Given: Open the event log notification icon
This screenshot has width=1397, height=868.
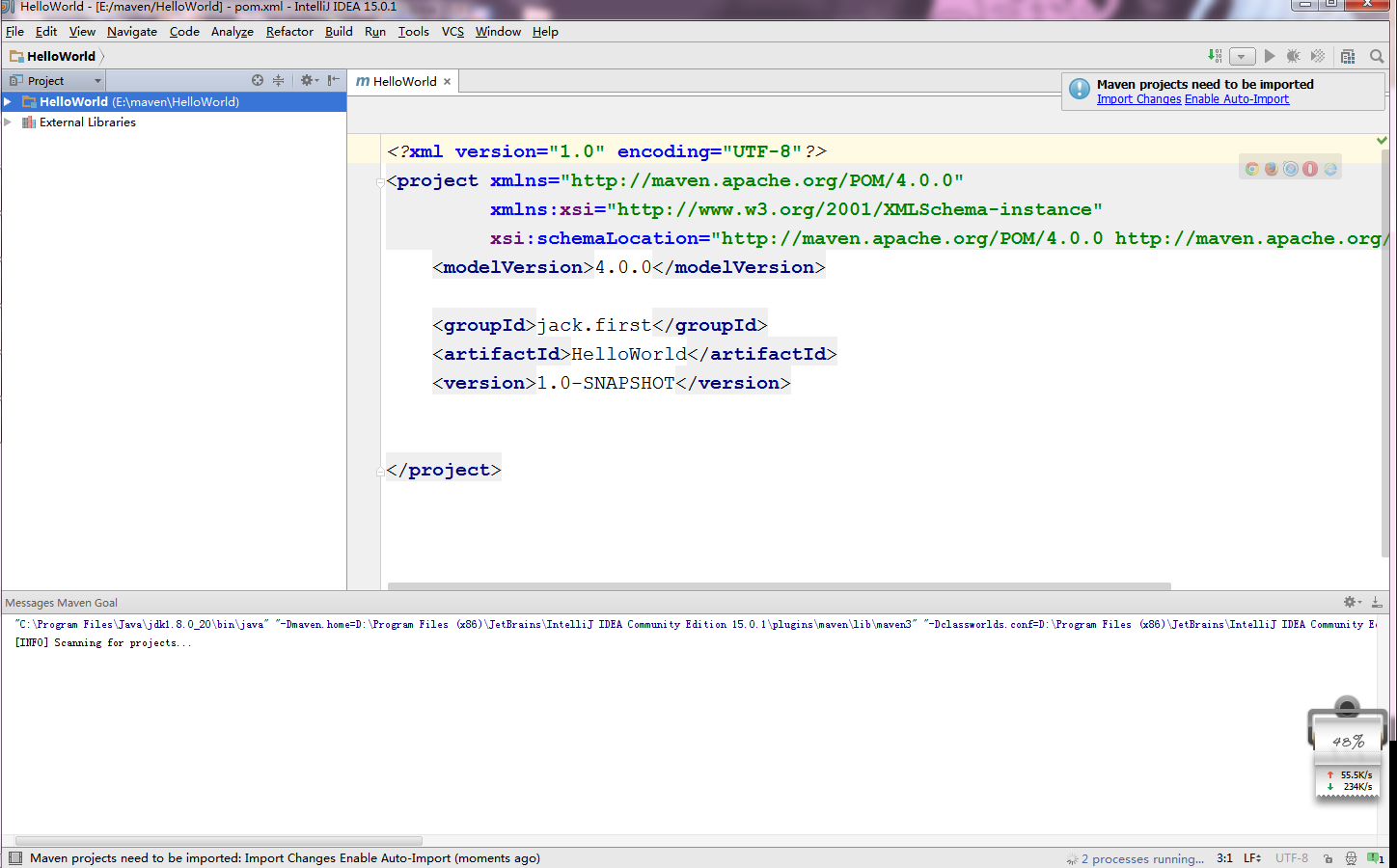Looking at the screenshot, I should (x=1375, y=858).
